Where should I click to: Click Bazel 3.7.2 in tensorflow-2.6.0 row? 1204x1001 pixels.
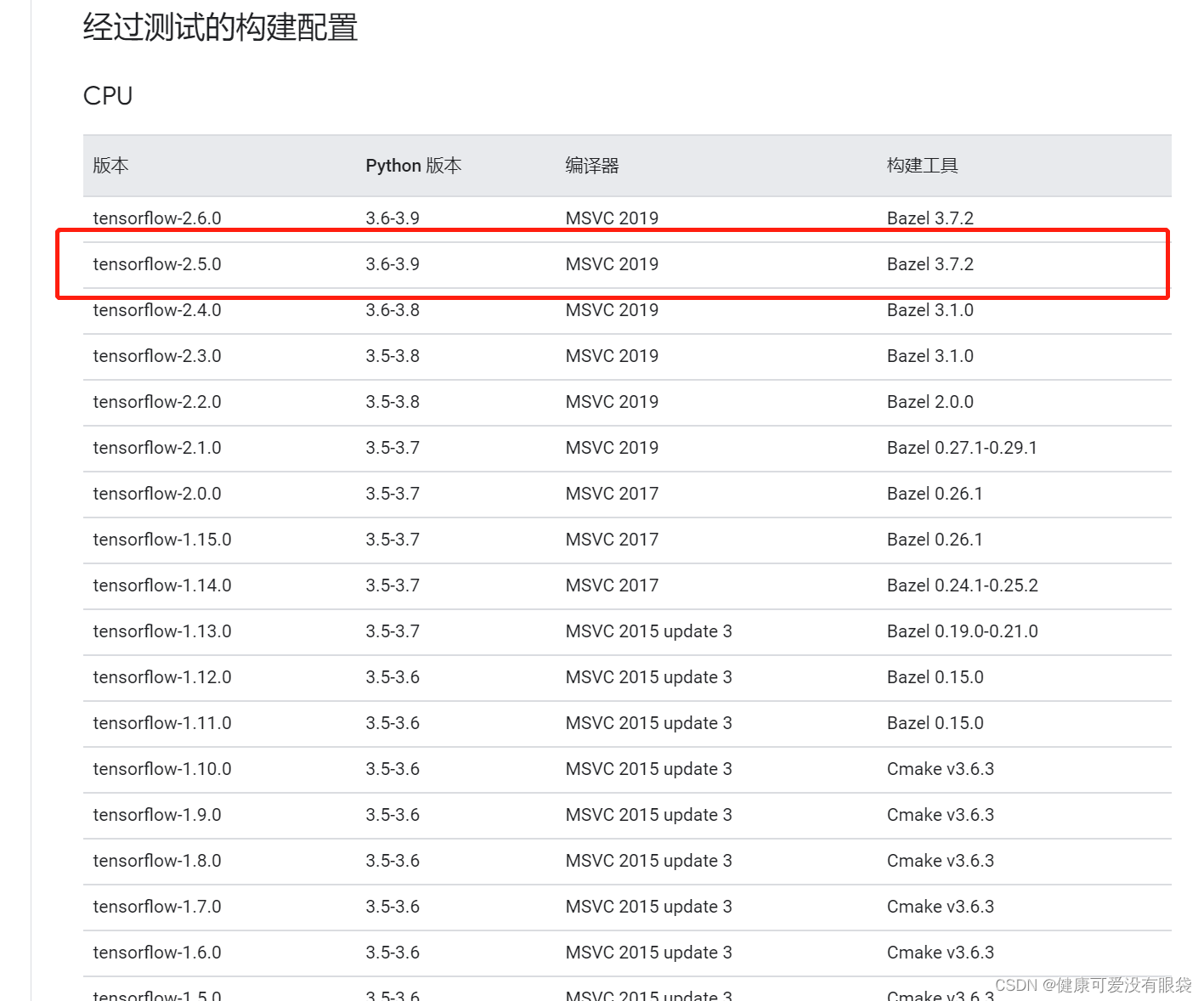[930, 218]
